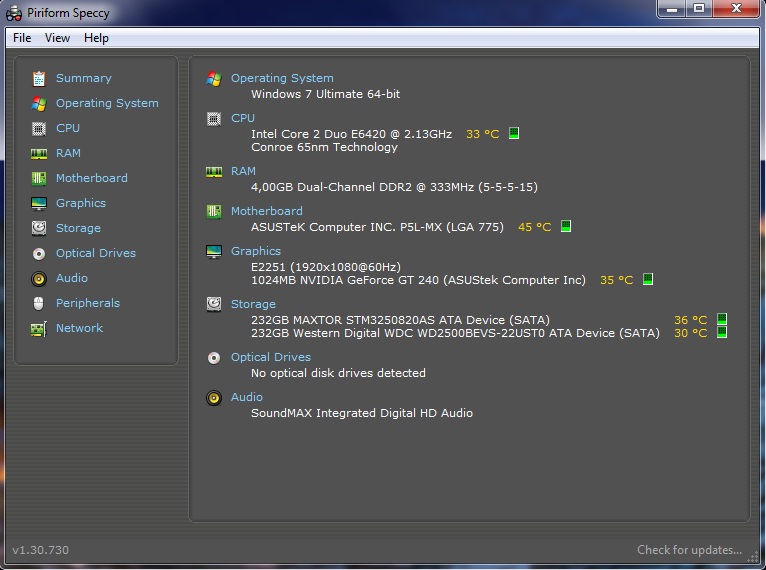
Task: Click the Motherboard icon in sidebar
Action: pyautogui.click(x=39, y=178)
